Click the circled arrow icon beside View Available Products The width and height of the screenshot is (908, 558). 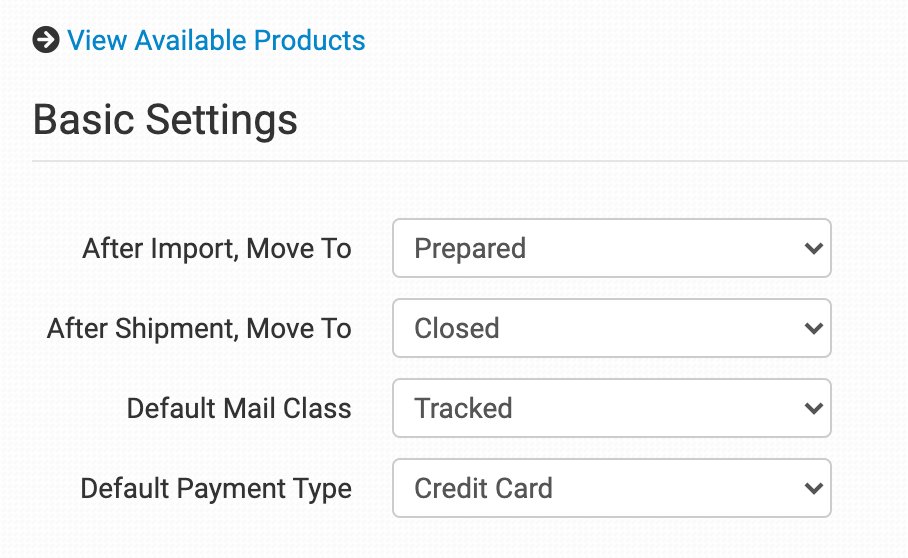pos(46,41)
